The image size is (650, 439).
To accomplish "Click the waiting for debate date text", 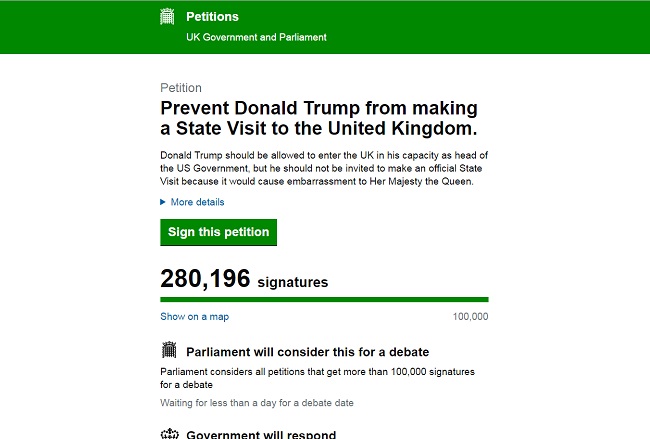I will pos(257,403).
